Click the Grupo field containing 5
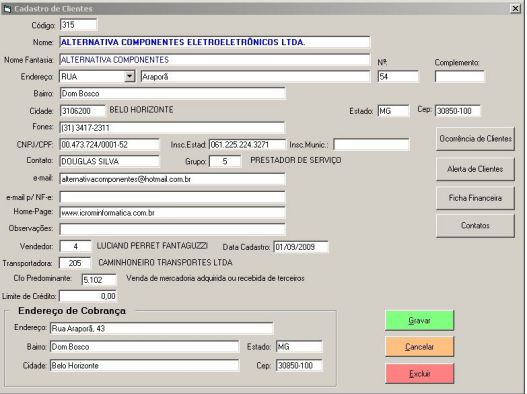The height and width of the screenshot is (394, 527). pyautogui.click(x=225, y=161)
